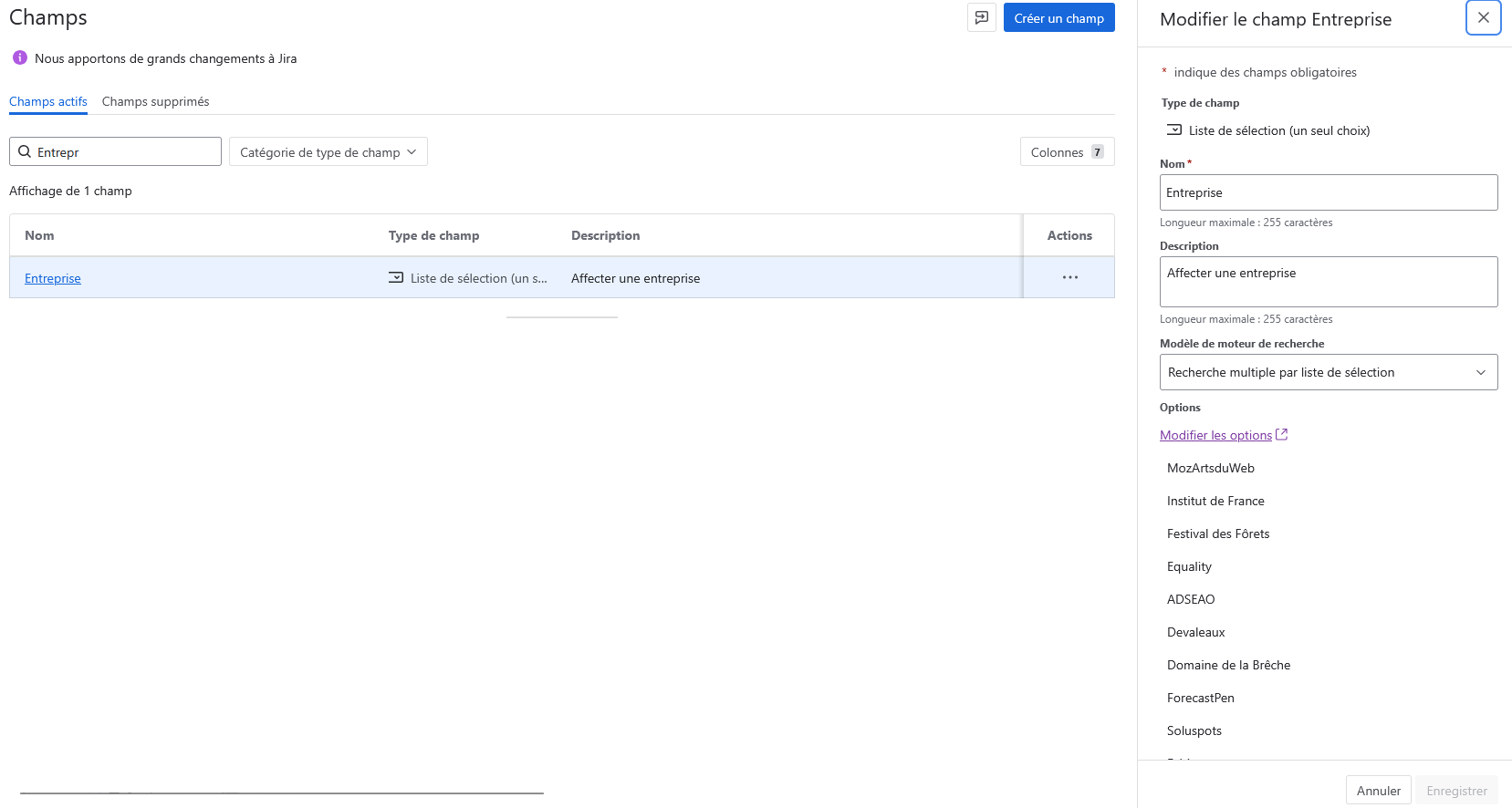The width and height of the screenshot is (1512, 808).
Task: Click the purple info icon near announcement
Action: click(19, 58)
